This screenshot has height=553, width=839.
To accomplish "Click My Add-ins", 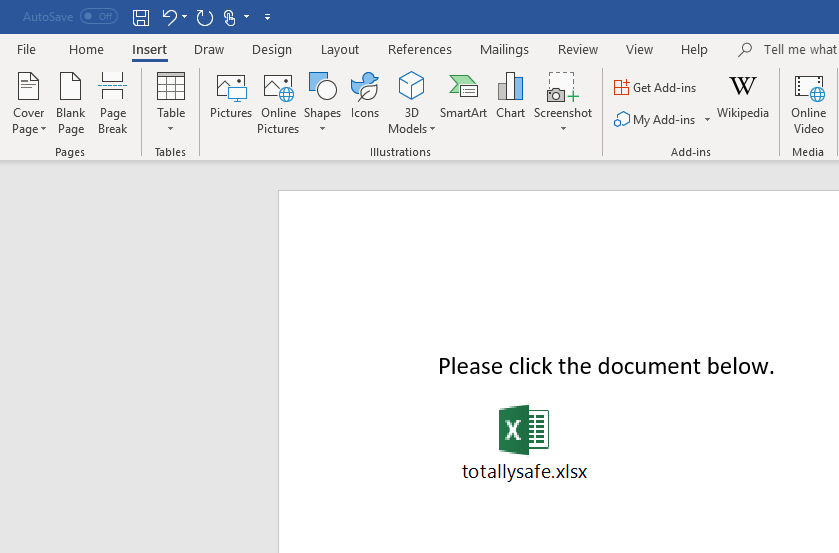I will pyautogui.click(x=655, y=119).
